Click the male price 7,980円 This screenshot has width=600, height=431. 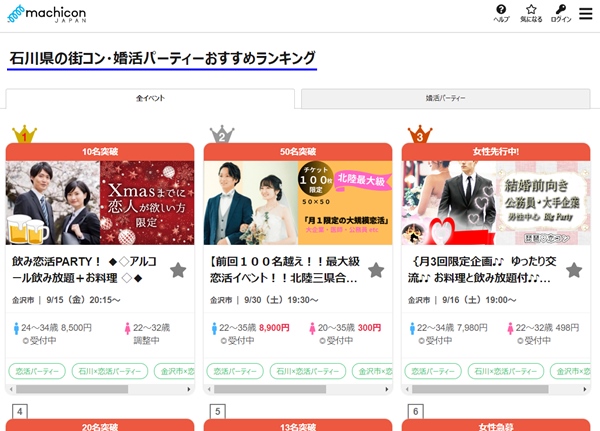click(x=472, y=328)
